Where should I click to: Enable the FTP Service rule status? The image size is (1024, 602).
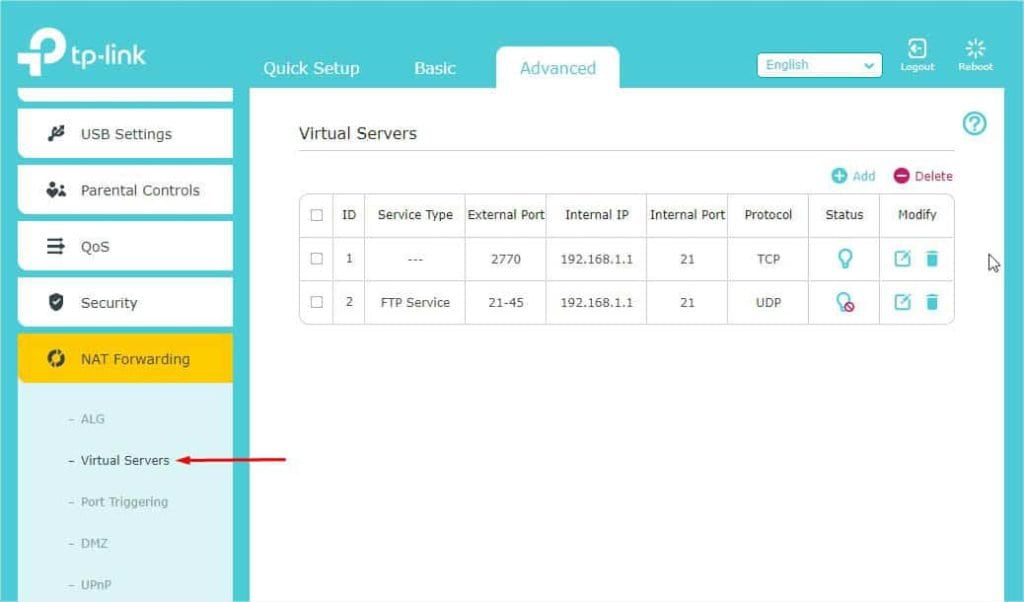(x=843, y=302)
